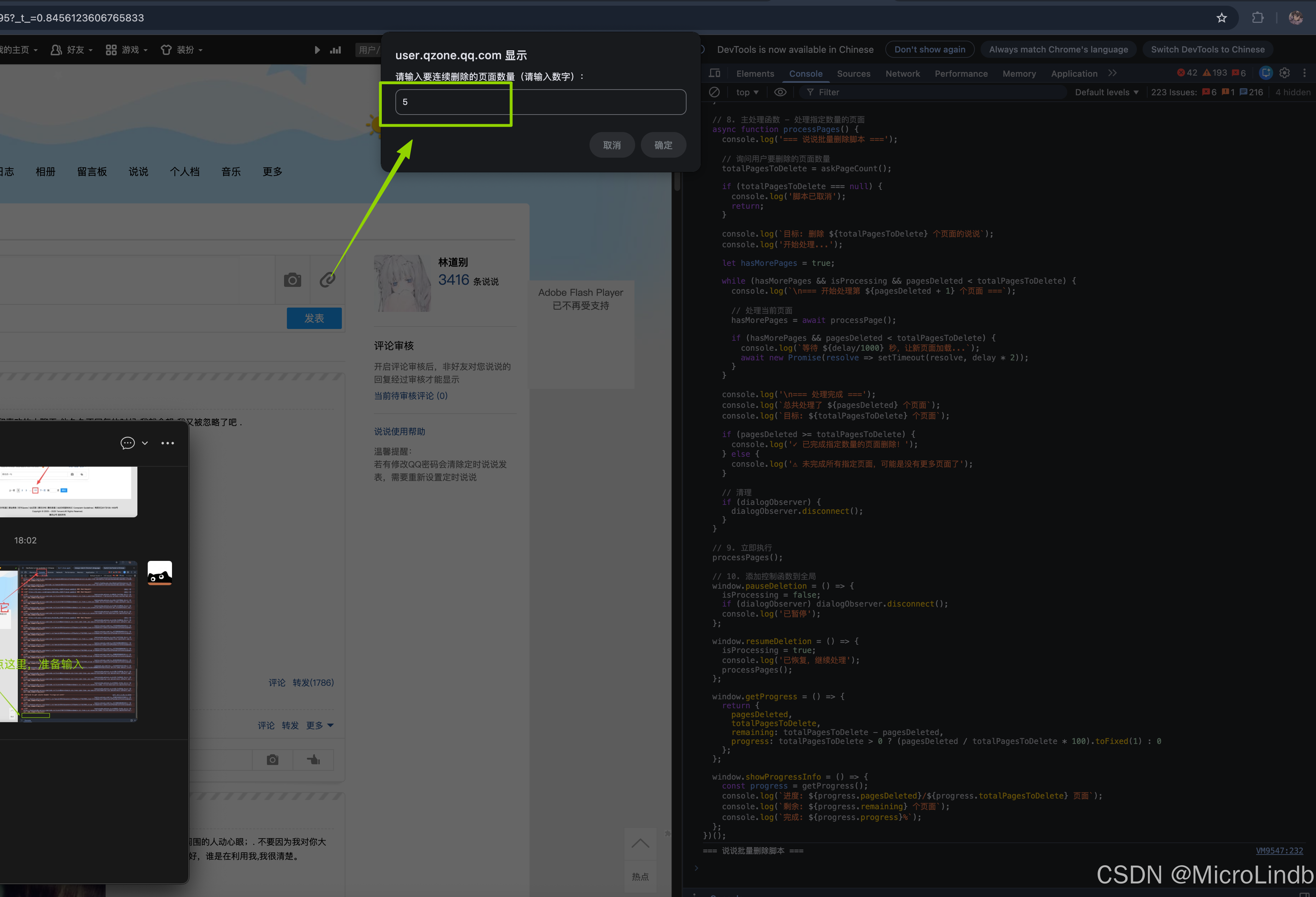Click the clear console icon
Image resolution: width=1316 pixels, height=897 pixels.
[715, 92]
